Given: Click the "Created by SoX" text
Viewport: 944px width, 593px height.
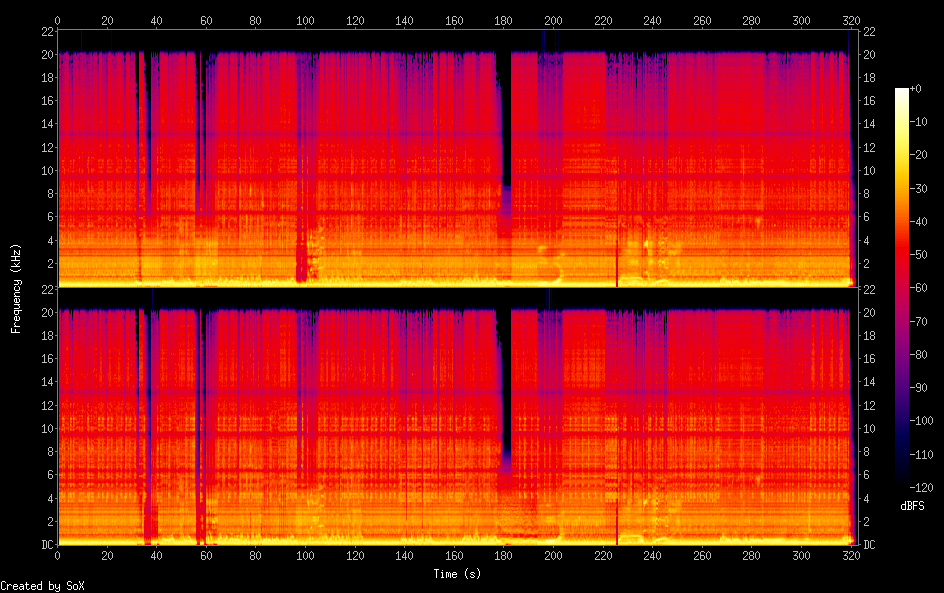Looking at the screenshot, I should pyautogui.click(x=42, y=586).
